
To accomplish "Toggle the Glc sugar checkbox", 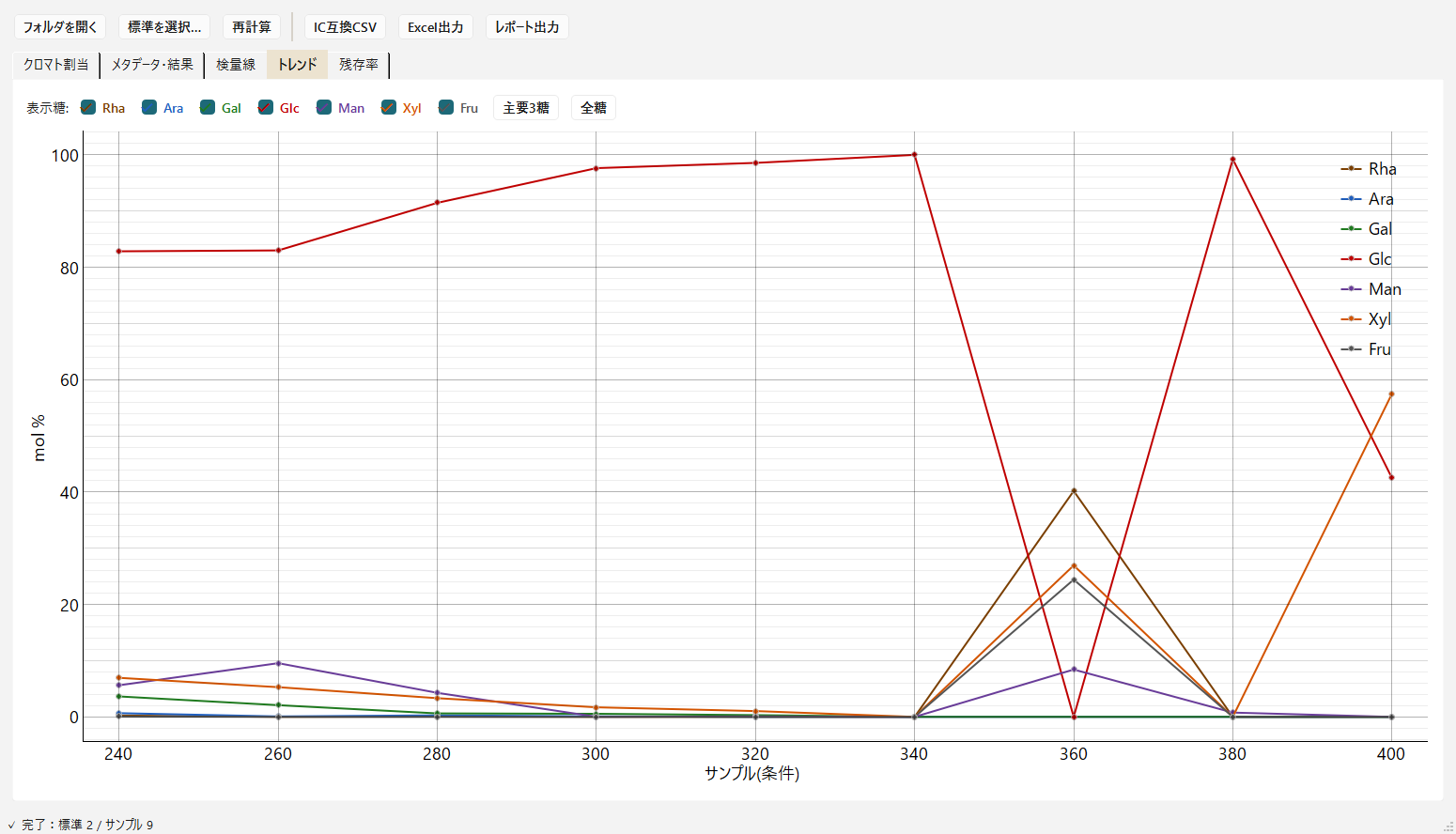I will coord(266,108).
